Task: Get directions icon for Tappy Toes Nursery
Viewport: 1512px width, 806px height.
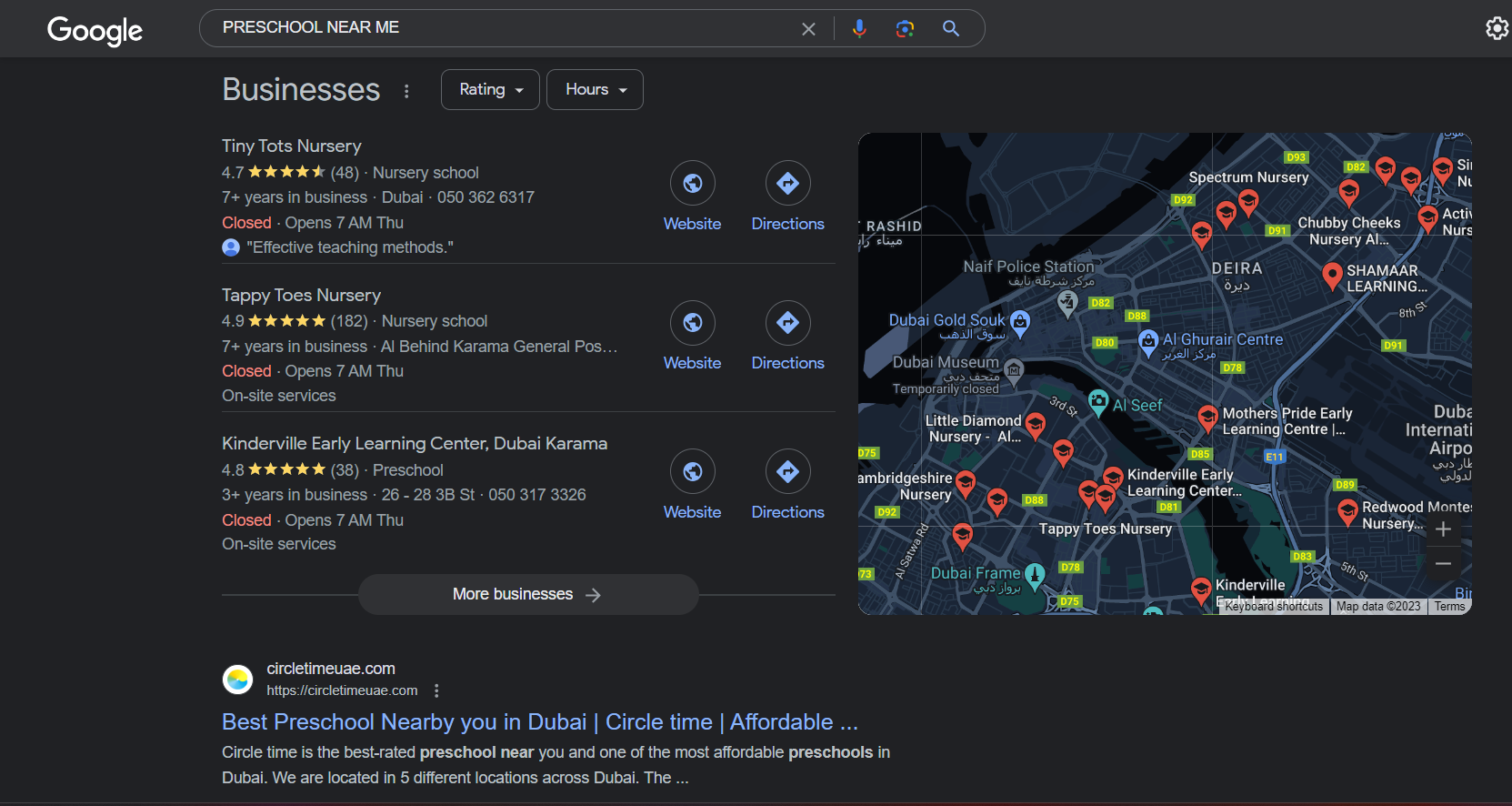Action: tap(788, 323)
